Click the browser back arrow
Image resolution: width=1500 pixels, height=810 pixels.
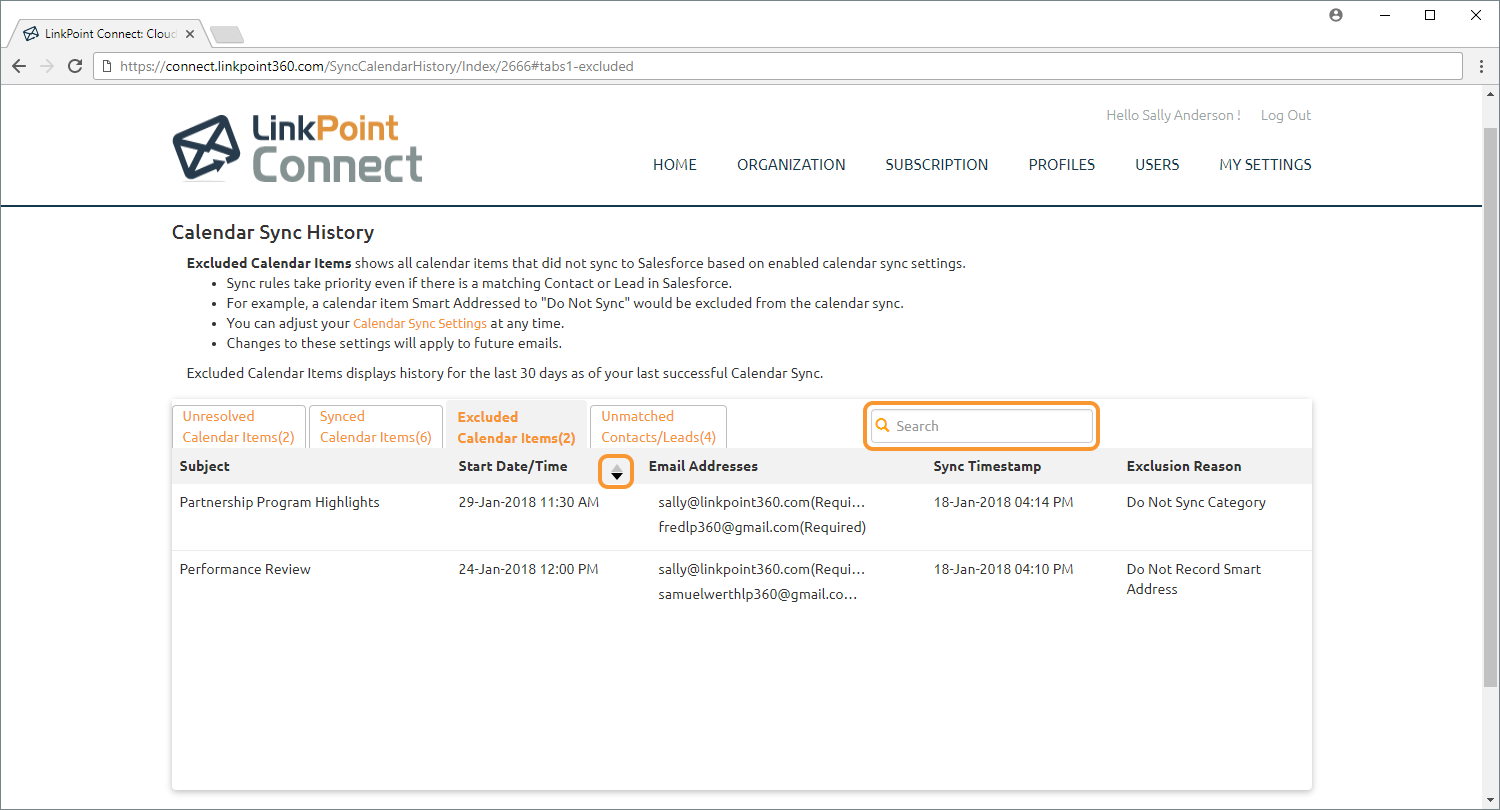pos(19,66)
